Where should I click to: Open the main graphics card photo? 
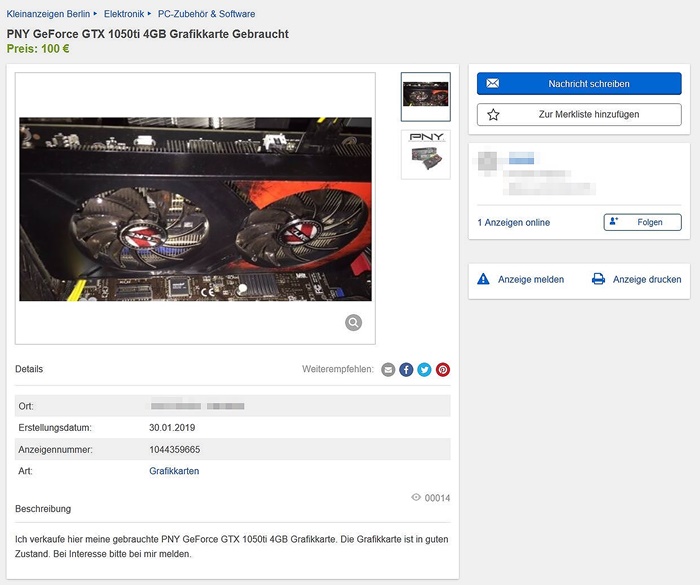[x=195, y=209]
